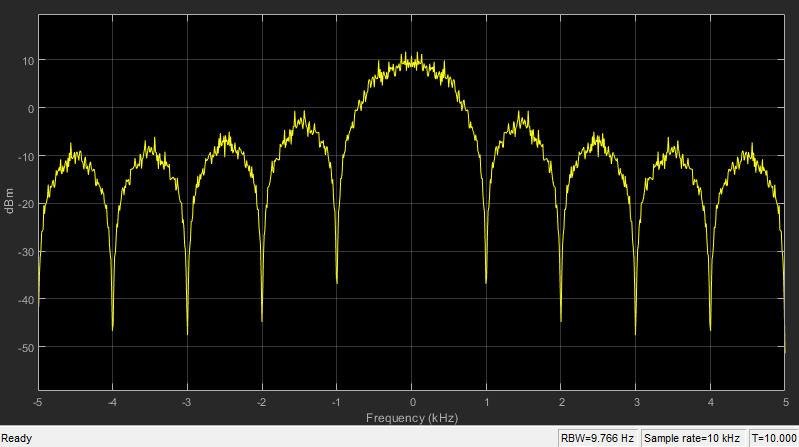
Task: Click the x-axis tick label 1
Action: pos(487,403)
